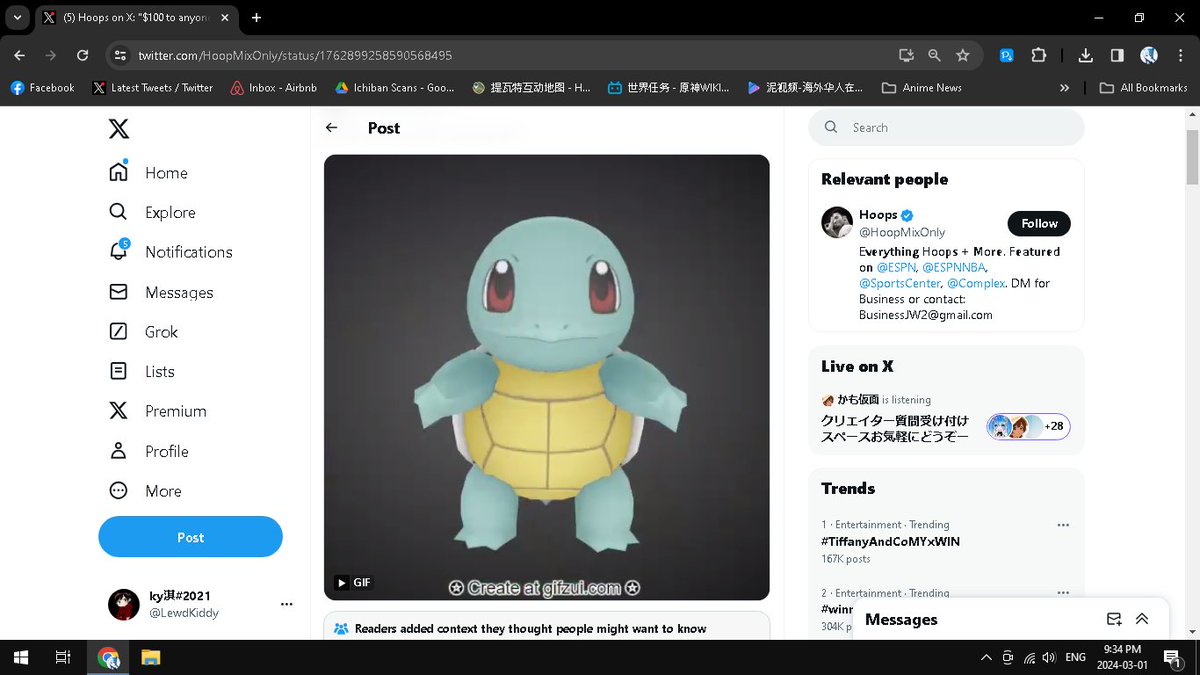Open the Anime News bookmarks folder
The width and height of the screenshot is (1200, 675).
[x=921, y=88]
